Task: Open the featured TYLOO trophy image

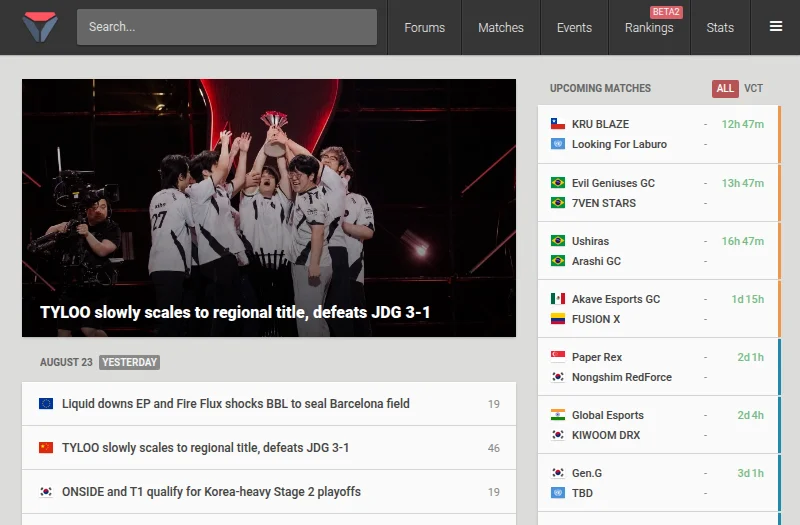Action: tap(269, 208)
